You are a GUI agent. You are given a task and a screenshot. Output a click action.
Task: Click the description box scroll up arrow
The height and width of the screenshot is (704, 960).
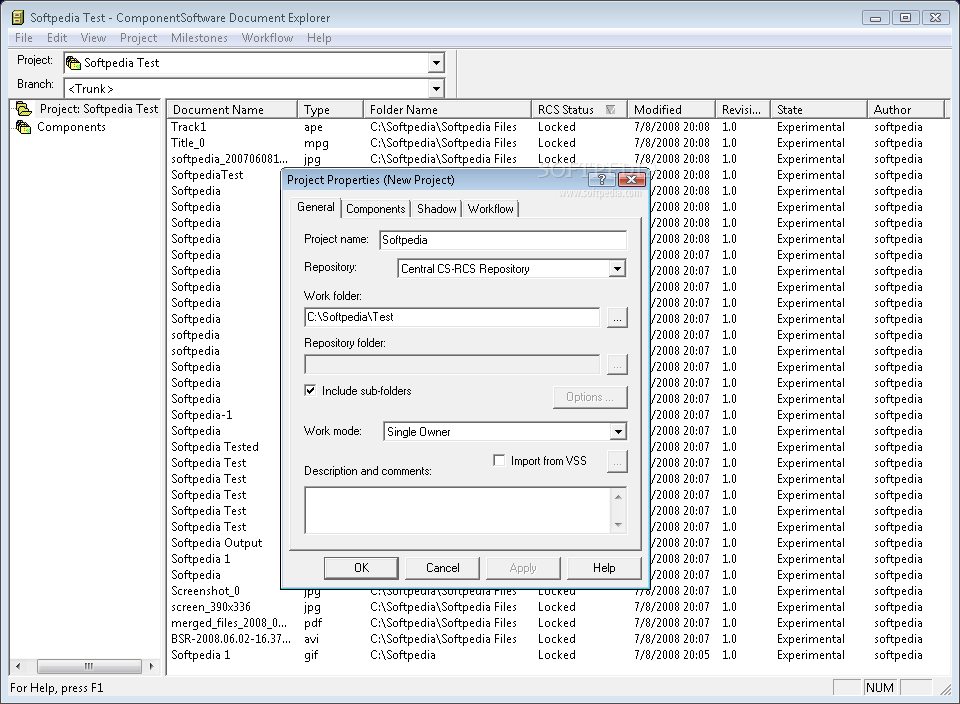coord(618,496)
